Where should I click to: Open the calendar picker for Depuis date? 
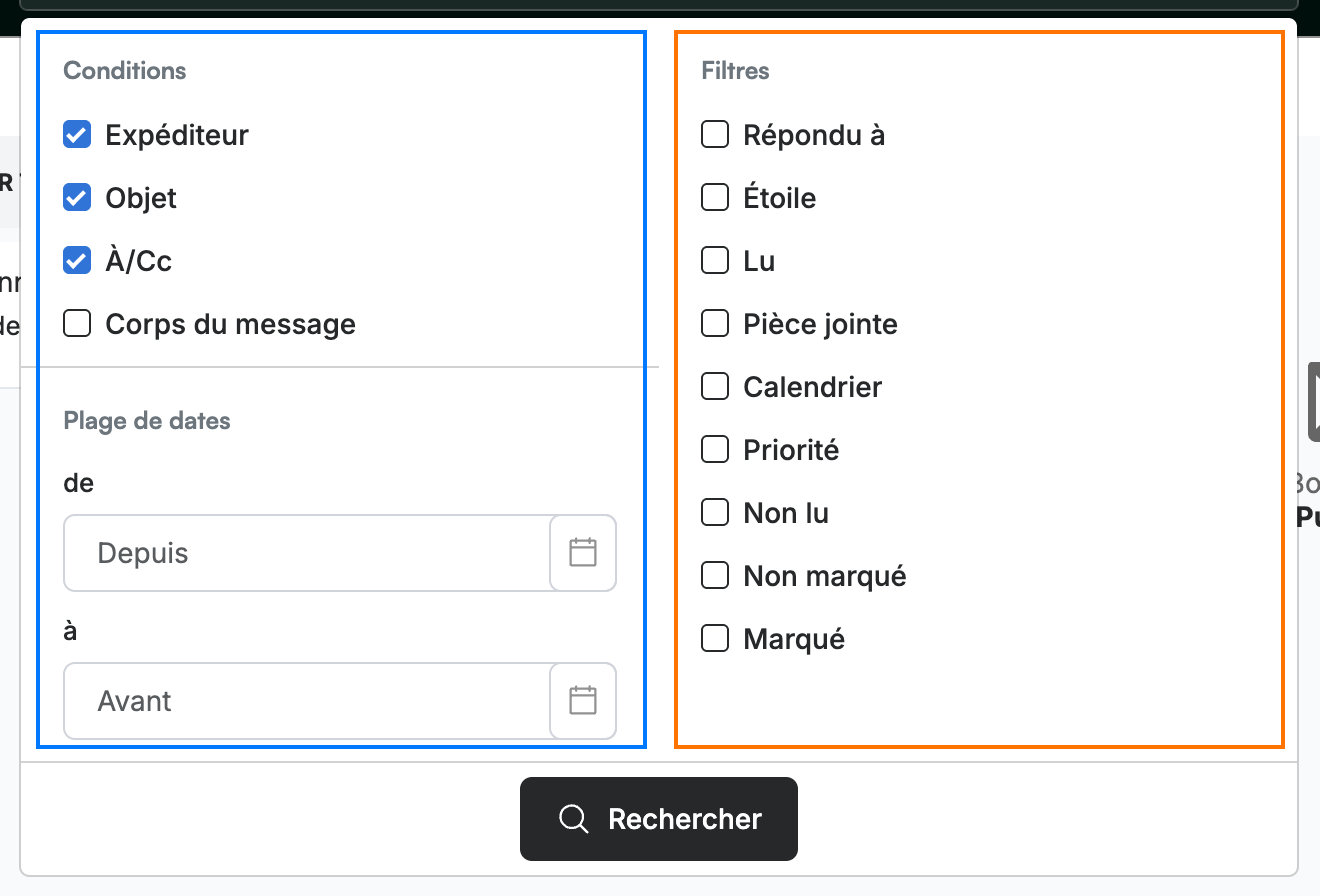click(x=583, y=553)
